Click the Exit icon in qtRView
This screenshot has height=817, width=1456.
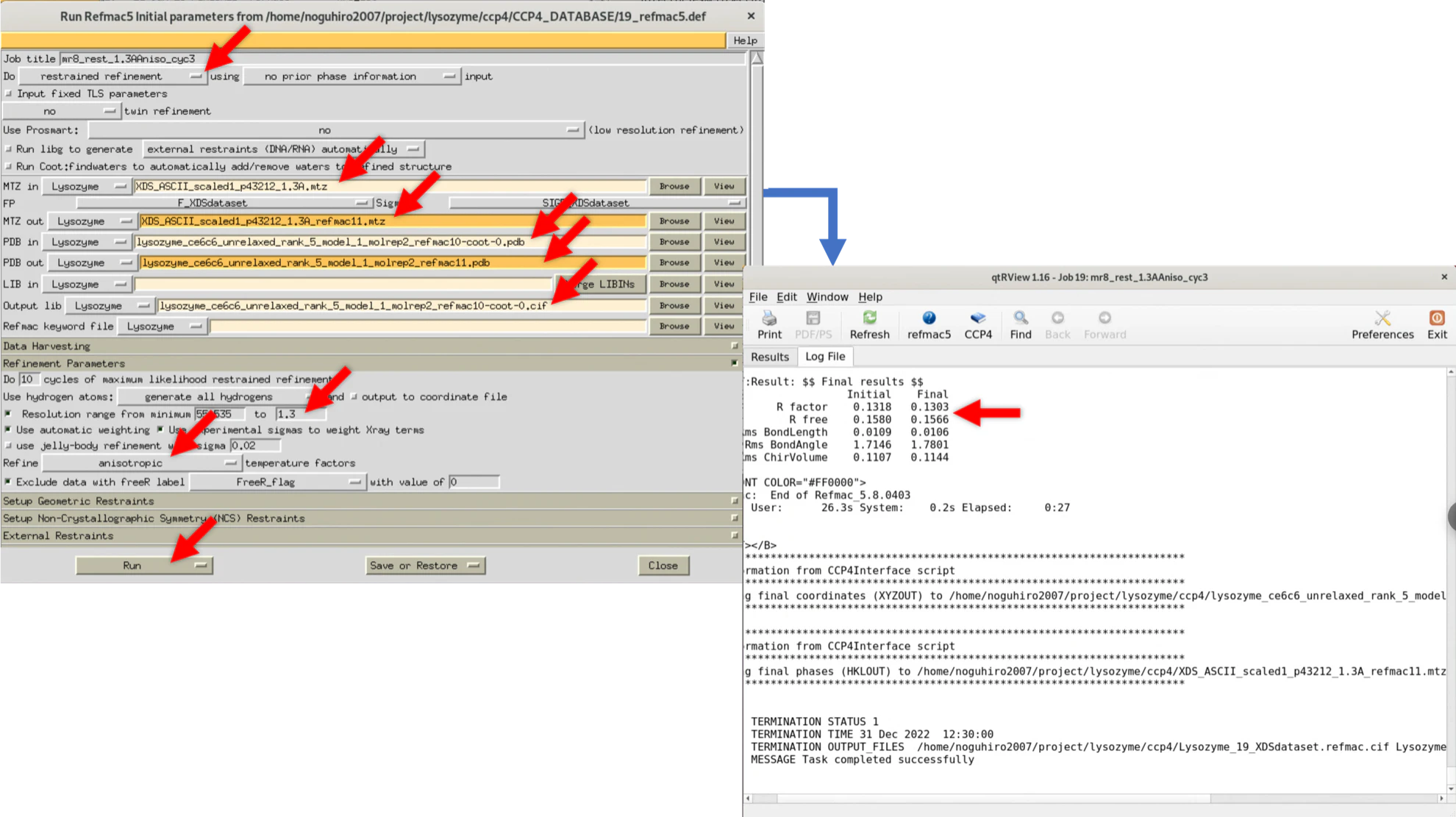(x=1437, y=324)
